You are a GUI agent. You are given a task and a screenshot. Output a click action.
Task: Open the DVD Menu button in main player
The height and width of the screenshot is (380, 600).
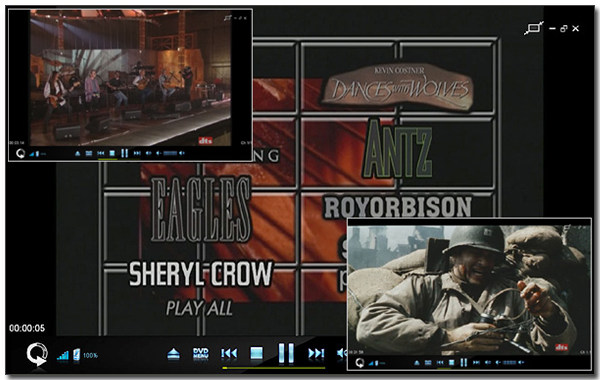[x=201, y=353]
